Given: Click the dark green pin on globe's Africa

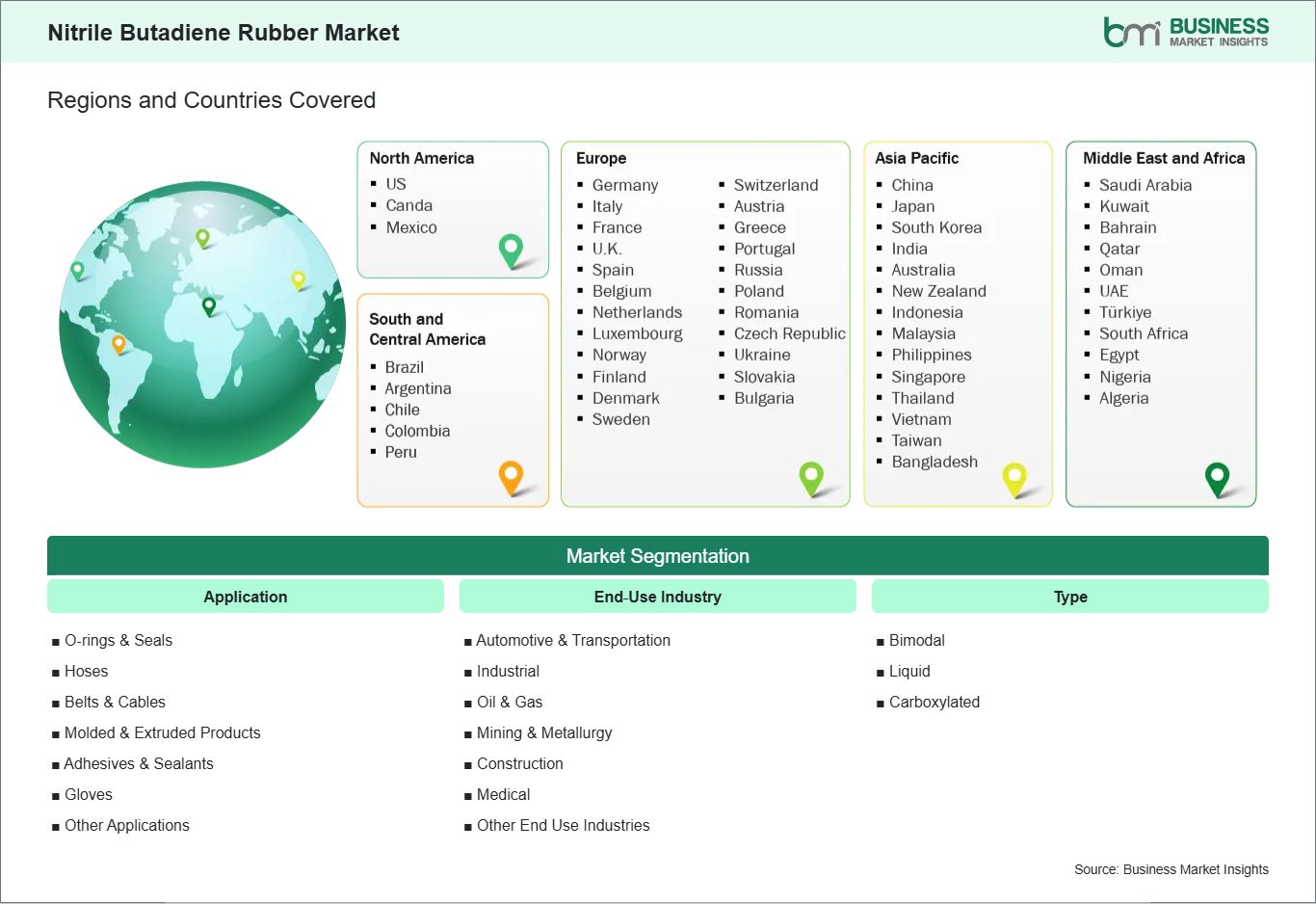Looking at the screenshot, I should (209, 307).
